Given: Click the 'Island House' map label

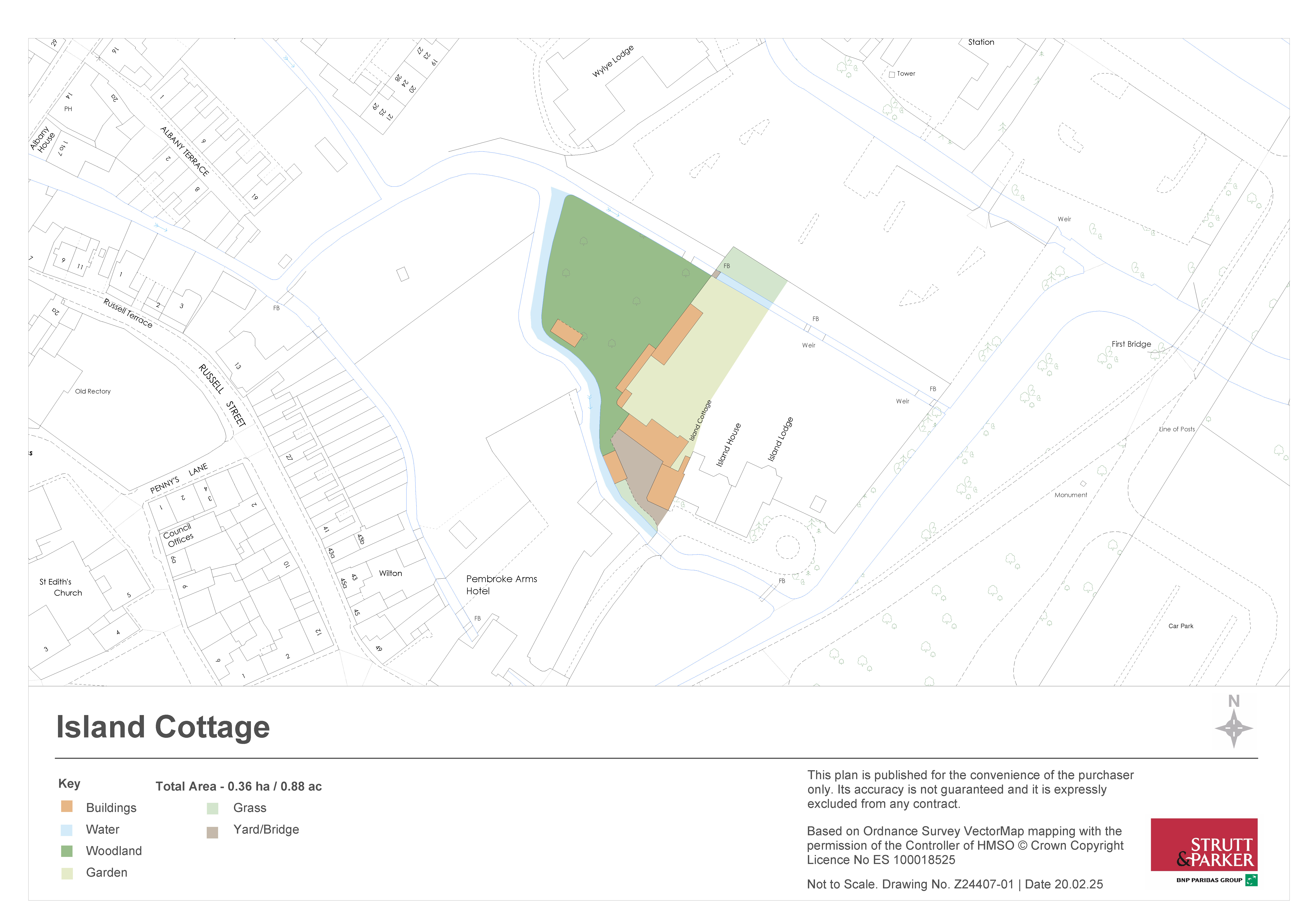Looking at the screenshot, I should pyautogui.click(x=729, y=445).
